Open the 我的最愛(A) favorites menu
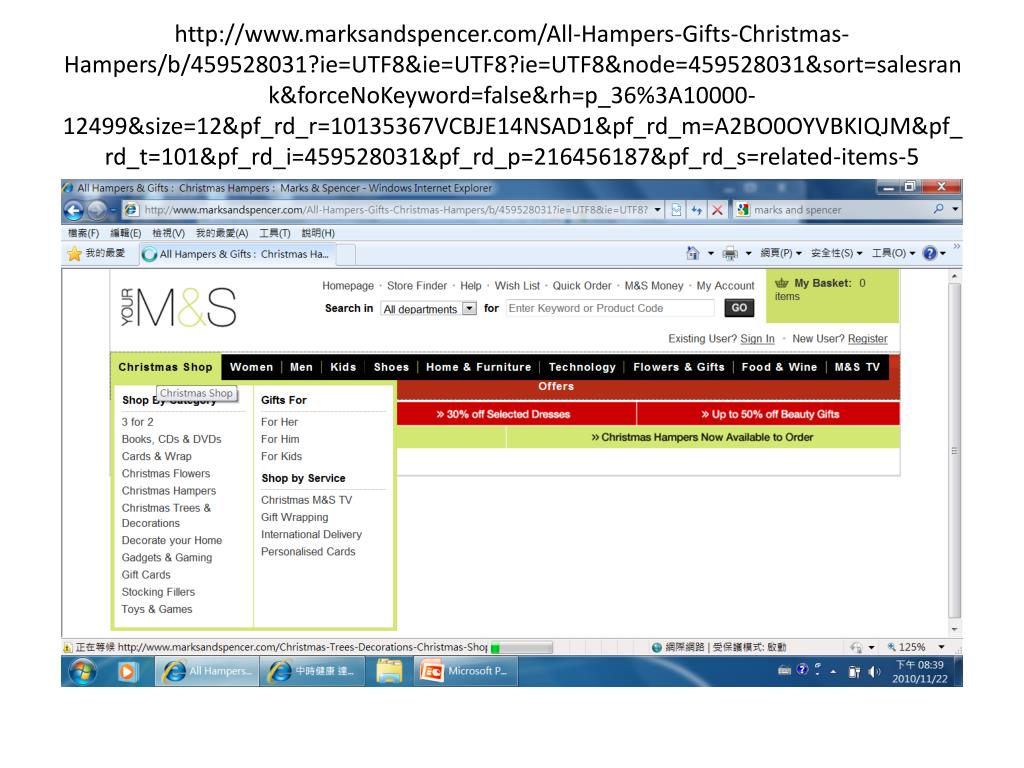The image size is (1024, 768). point(222,233)
